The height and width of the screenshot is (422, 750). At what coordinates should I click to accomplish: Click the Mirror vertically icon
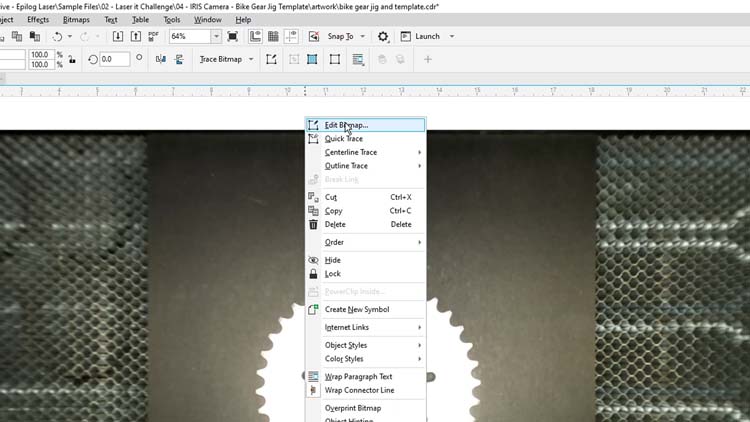[x=179, y=59]
